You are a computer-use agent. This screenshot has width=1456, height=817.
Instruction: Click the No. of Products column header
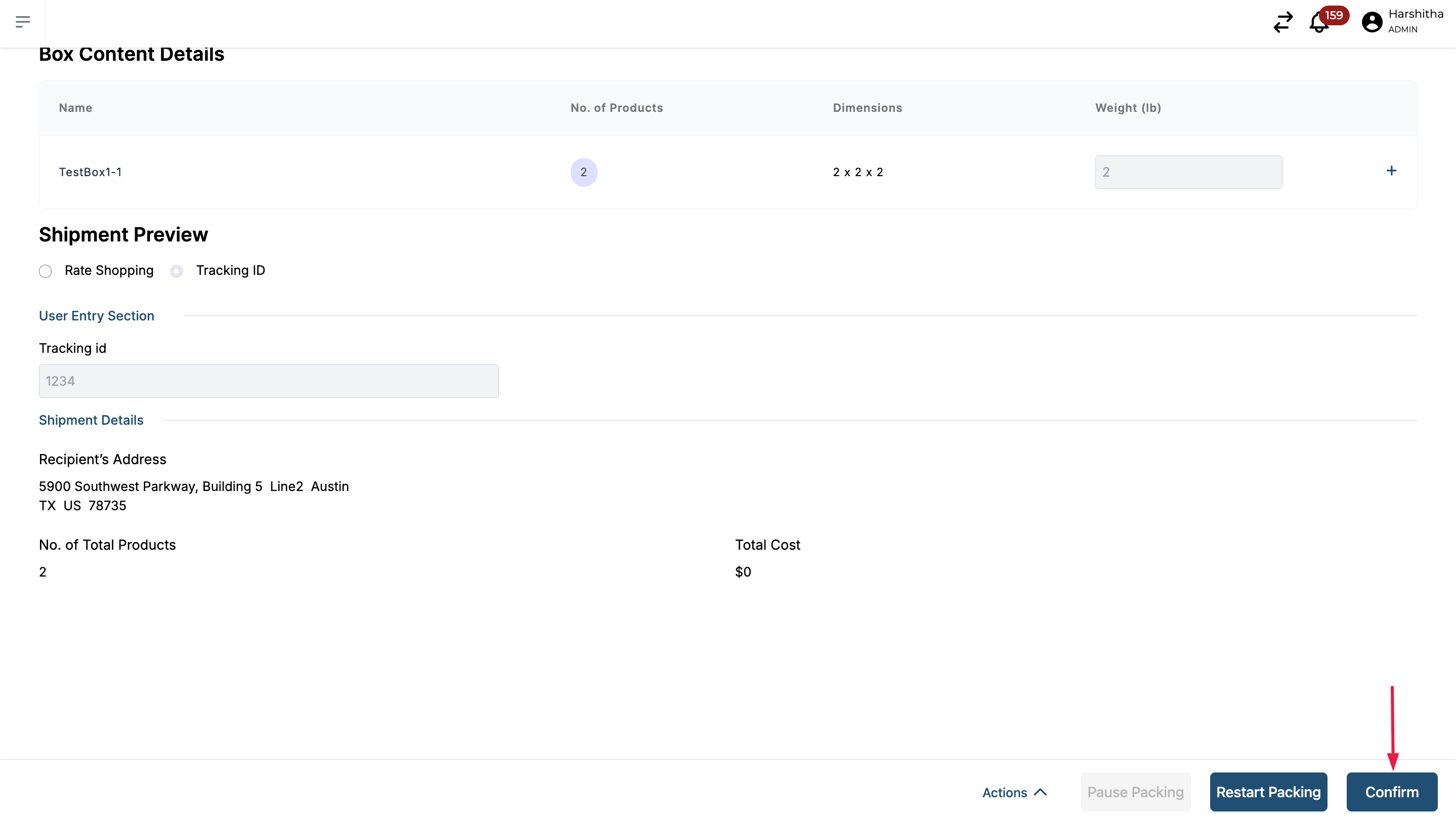point(616,108)
